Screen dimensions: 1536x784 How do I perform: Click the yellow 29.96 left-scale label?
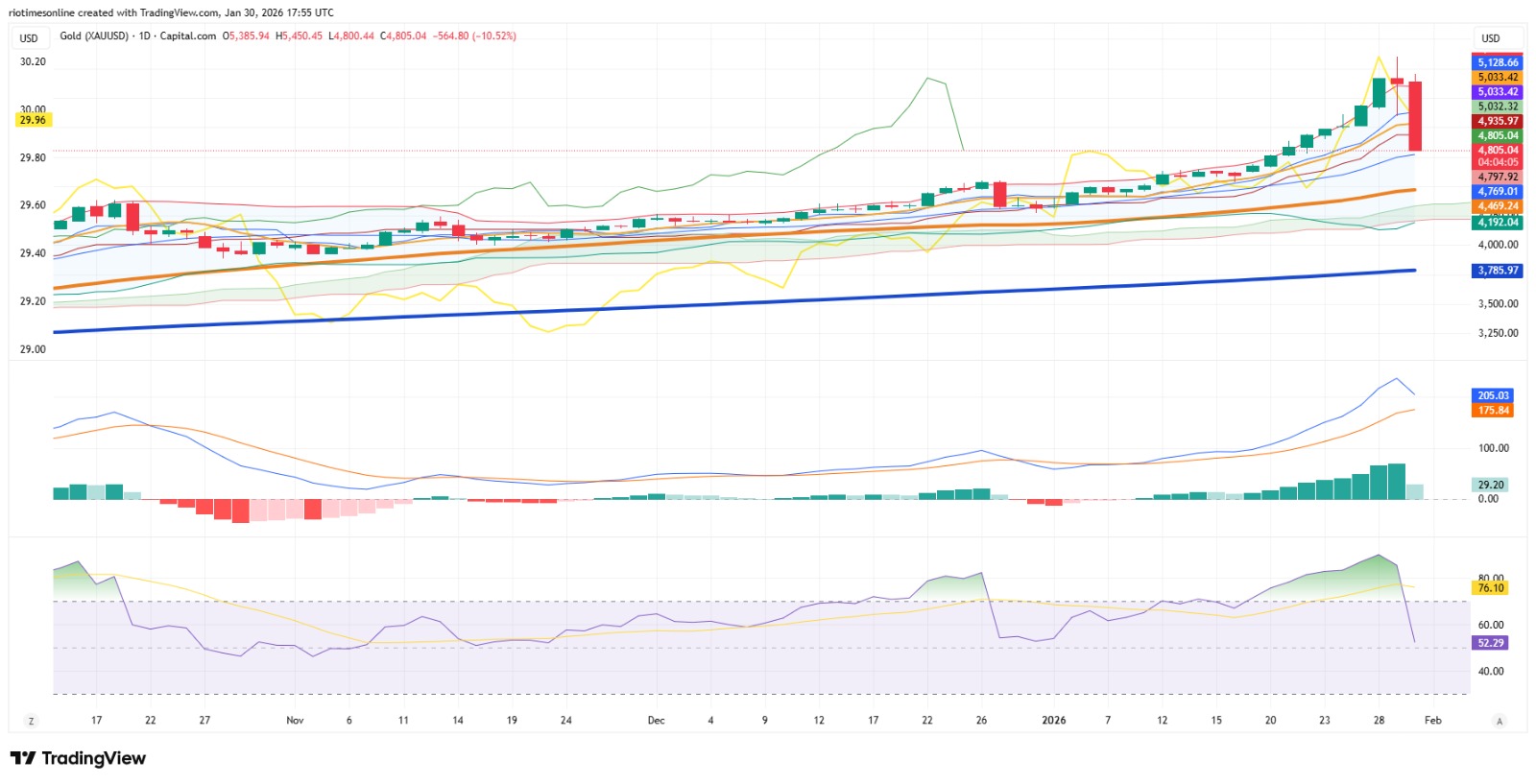[33, 120]
